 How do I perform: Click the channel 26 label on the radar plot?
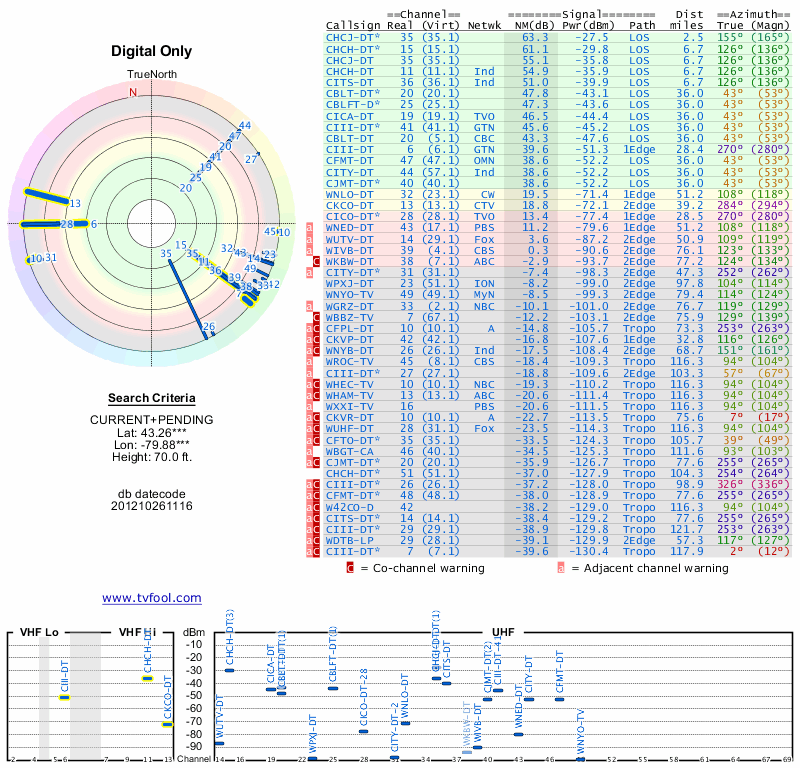click(209, 327)
